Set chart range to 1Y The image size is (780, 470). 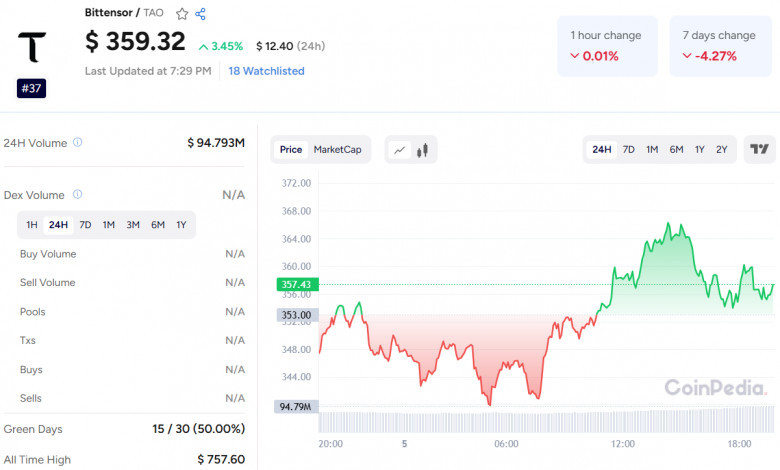point(699,149)
